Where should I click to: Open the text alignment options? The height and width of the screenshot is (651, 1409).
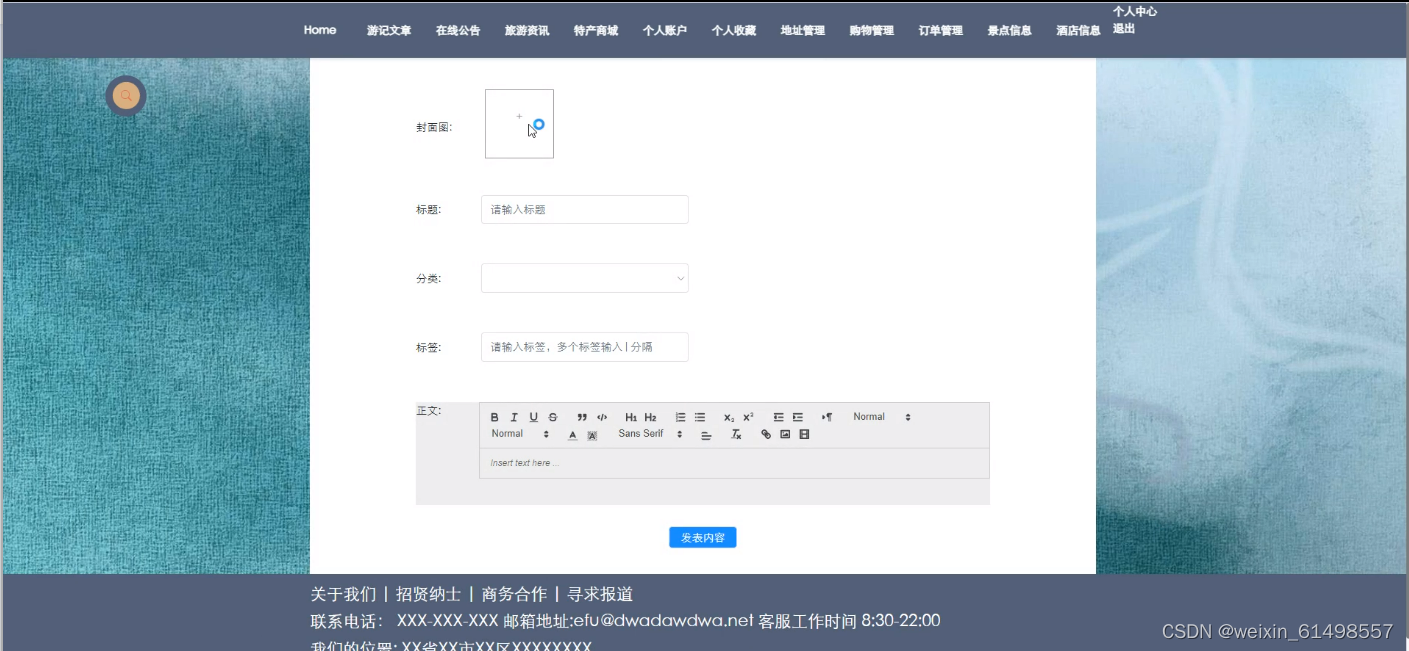coord(706,435)
